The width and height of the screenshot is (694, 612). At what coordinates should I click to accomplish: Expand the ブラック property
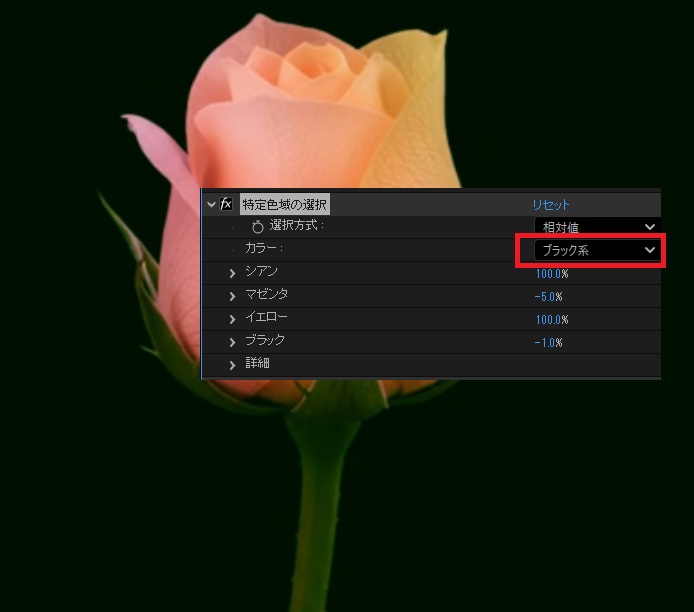tap(233, 342)
